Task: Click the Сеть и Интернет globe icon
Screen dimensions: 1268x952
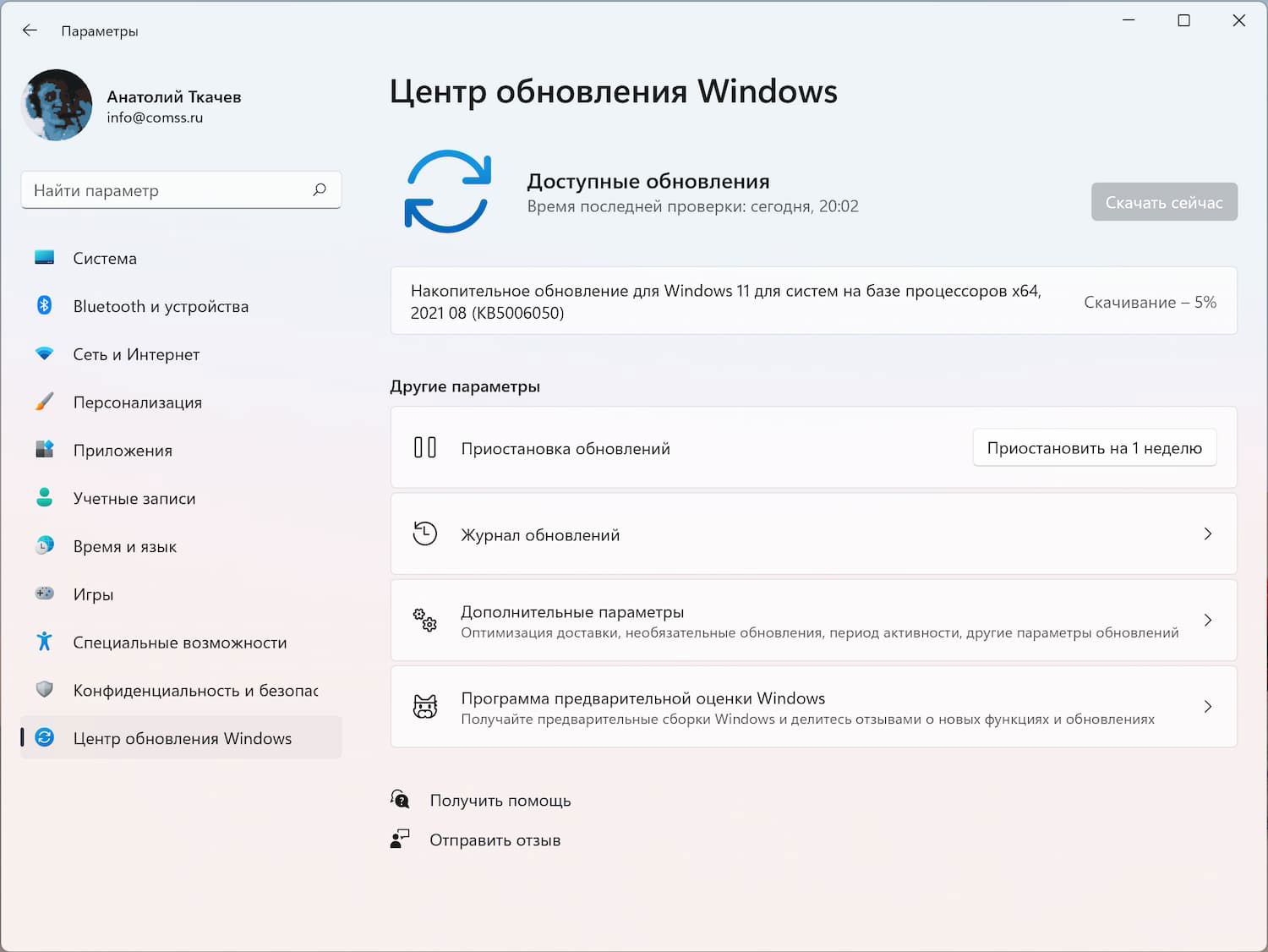Action: 45,354
